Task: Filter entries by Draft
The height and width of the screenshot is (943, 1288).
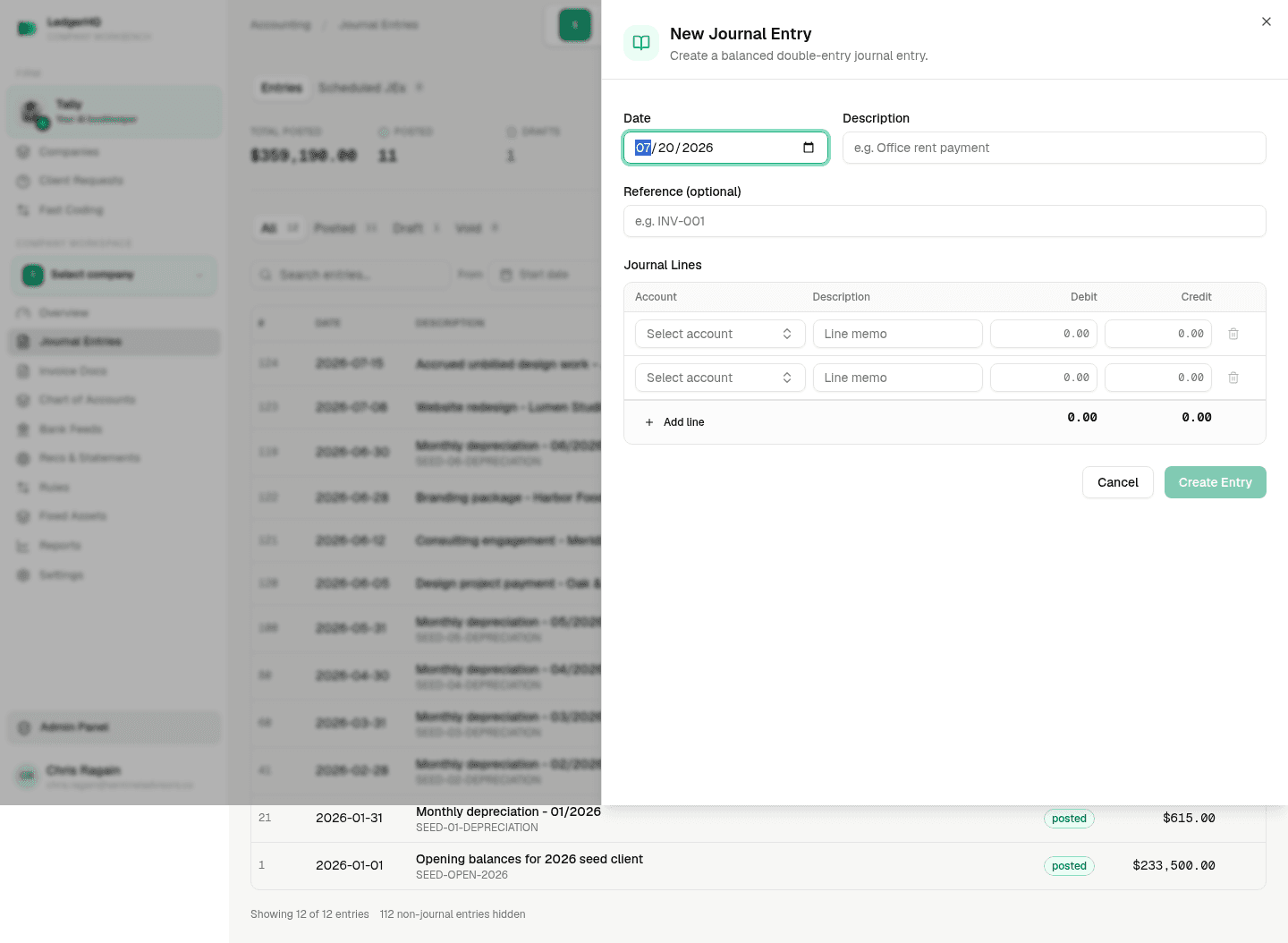Action: click(417, 228)
